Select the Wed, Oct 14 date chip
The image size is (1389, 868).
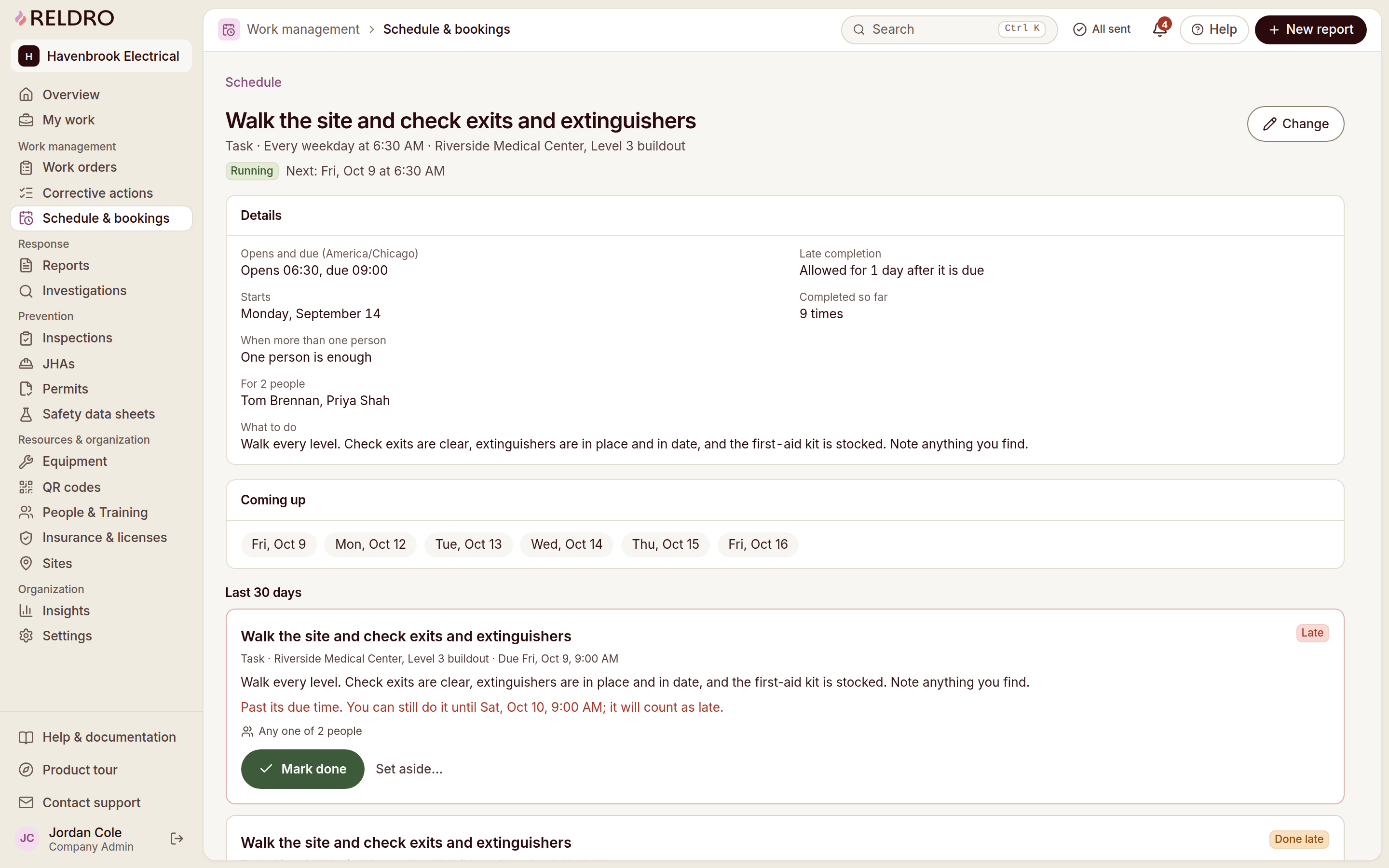pos(567,544)
